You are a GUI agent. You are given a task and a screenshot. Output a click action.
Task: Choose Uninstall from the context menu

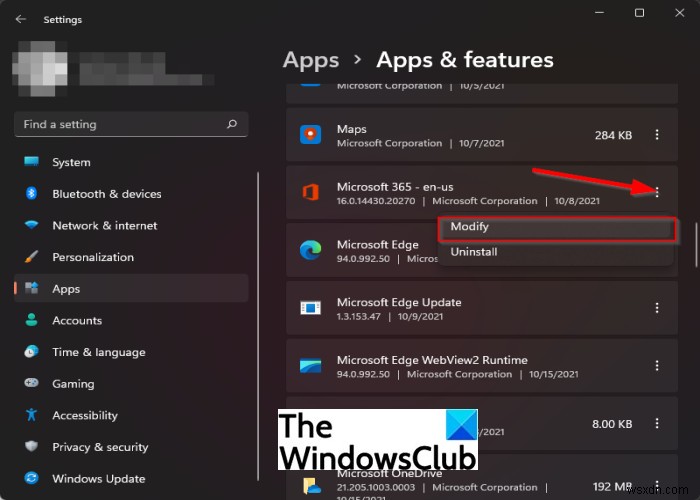[x=556, y=252]
